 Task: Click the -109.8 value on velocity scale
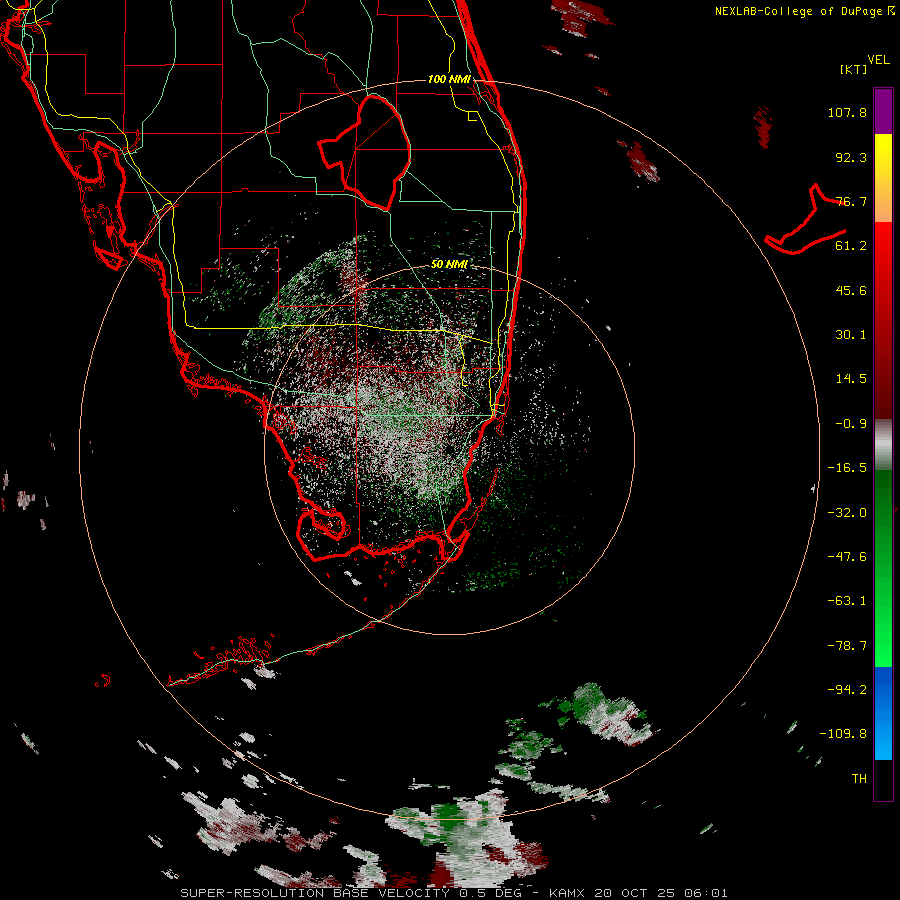[x=843, y=734]
